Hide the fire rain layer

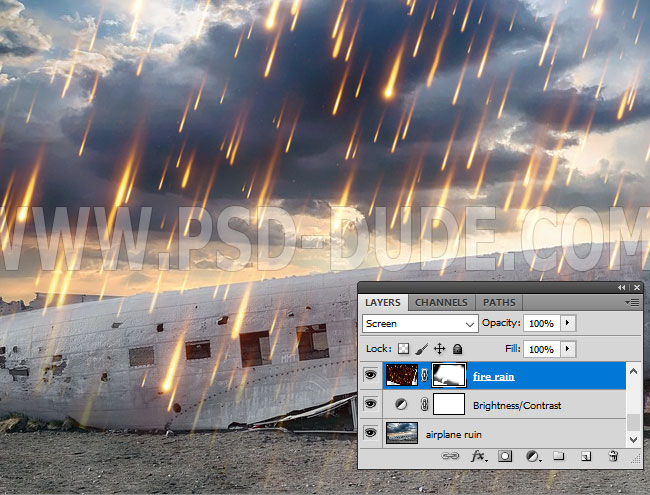coord(370,377)
